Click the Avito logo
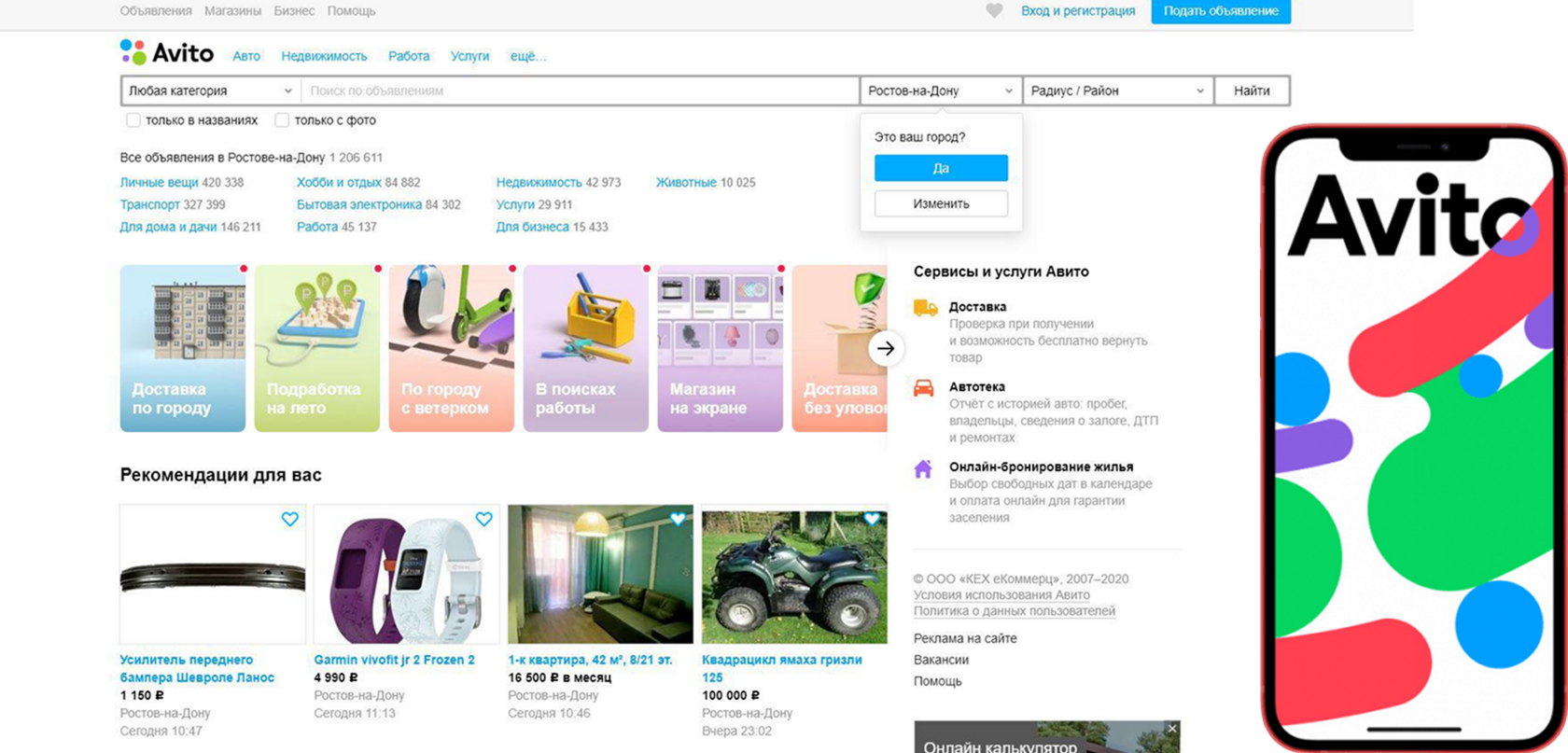The image size is (1568, 753). point(167,53)
